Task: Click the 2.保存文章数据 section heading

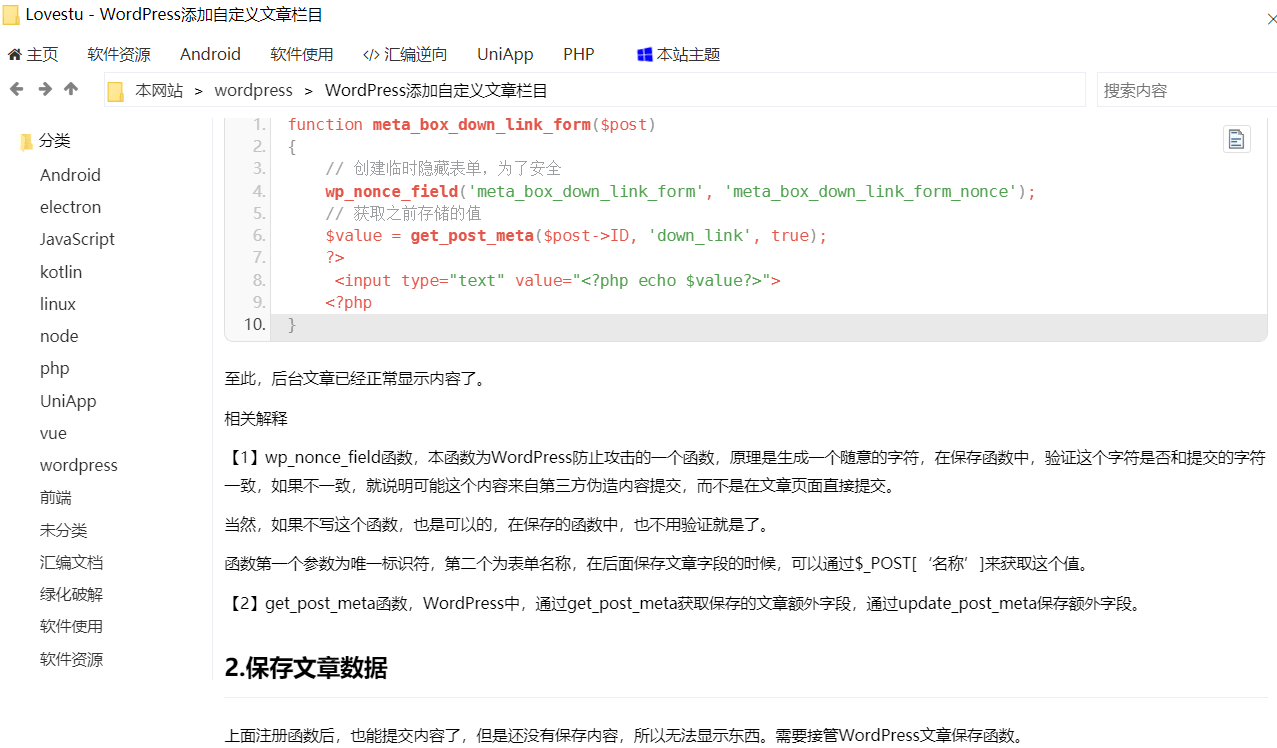Action: tap(306, 667)
